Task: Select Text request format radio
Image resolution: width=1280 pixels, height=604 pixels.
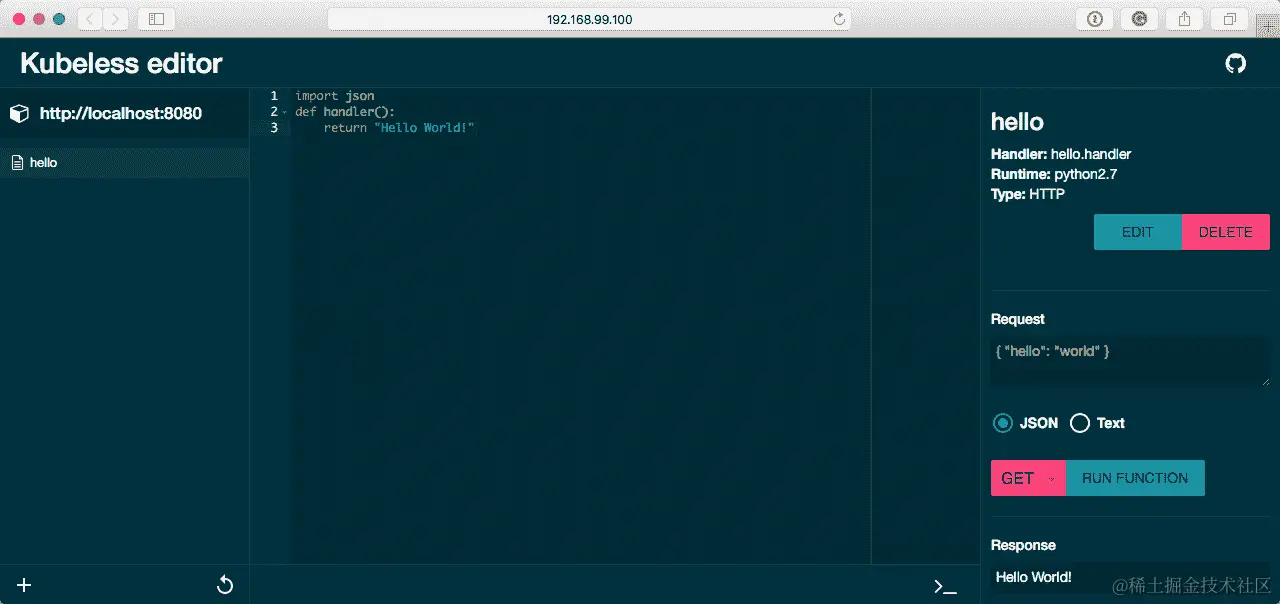Action: tap(1080, 423)
